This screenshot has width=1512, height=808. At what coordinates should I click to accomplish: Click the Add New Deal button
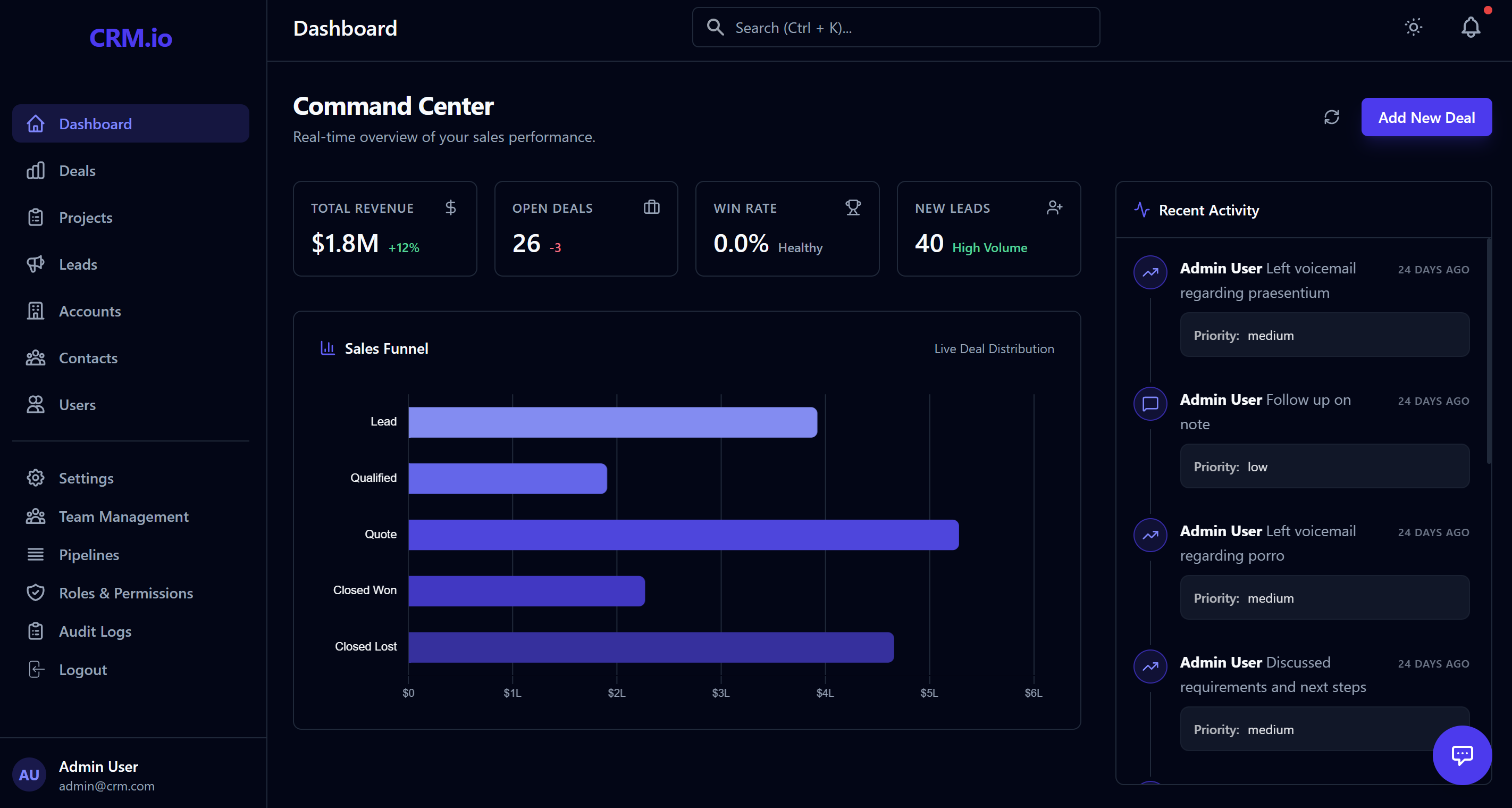coord(1426,118)
